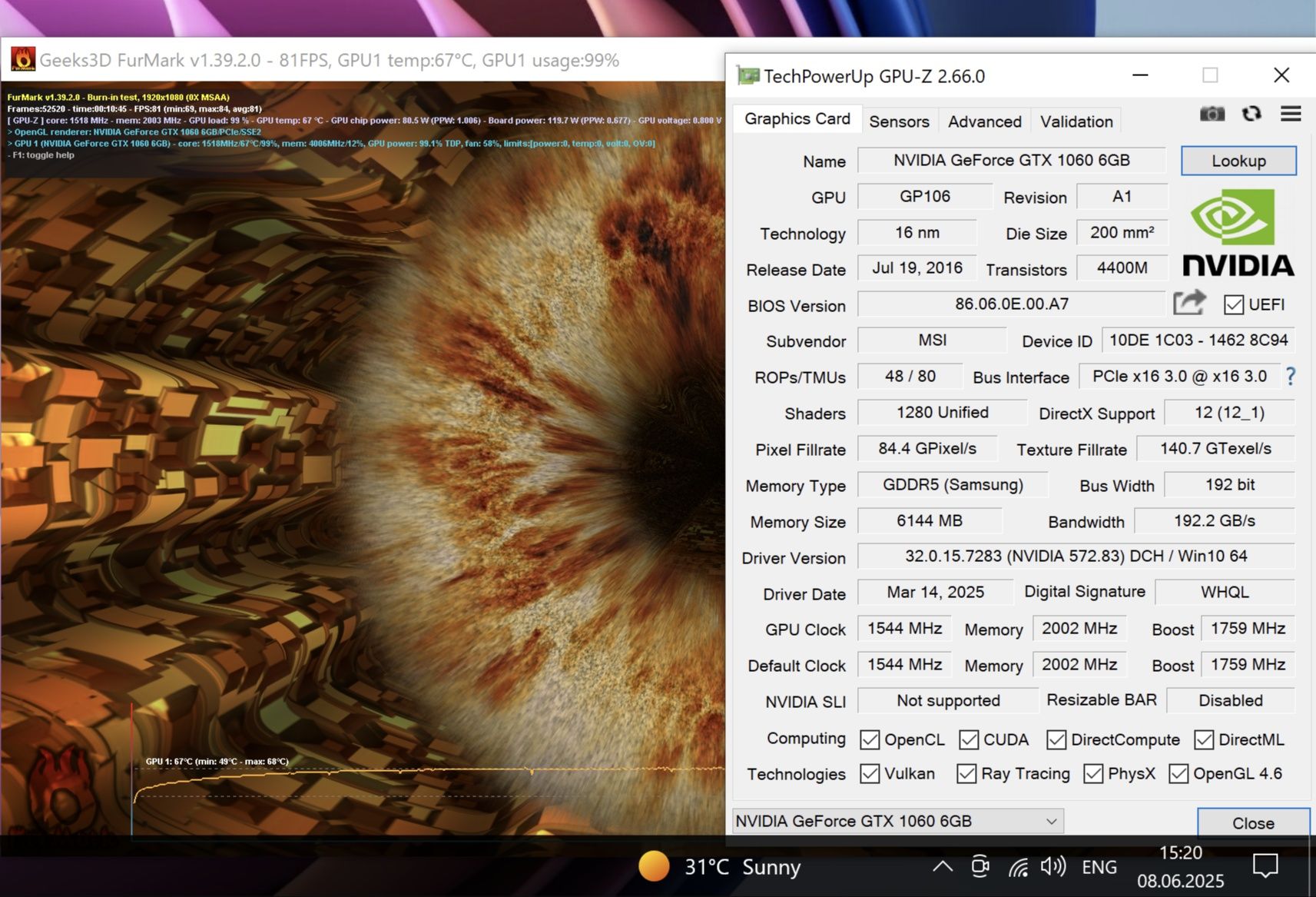Click the FurMark flame icon in title bar

23,59
